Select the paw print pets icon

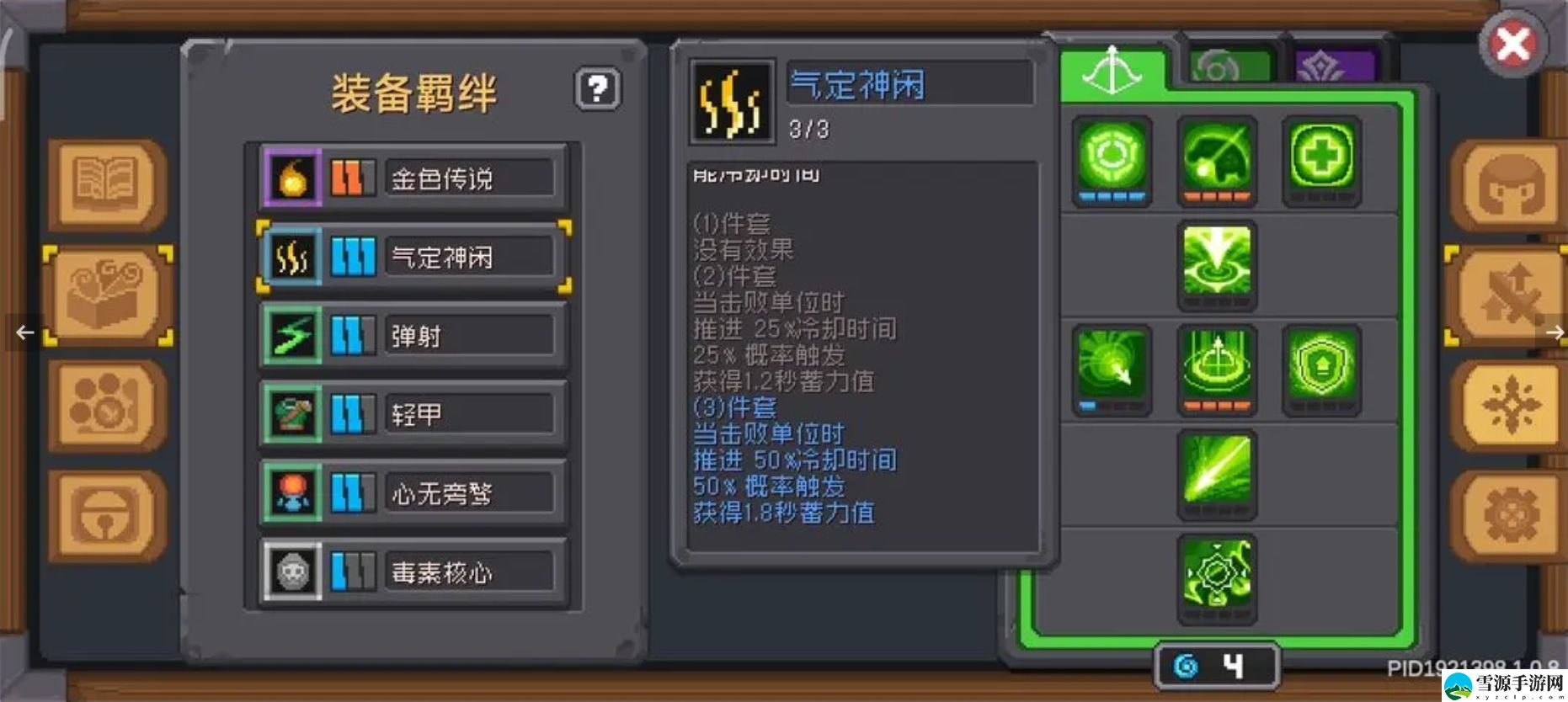click(x=108, y=407)
